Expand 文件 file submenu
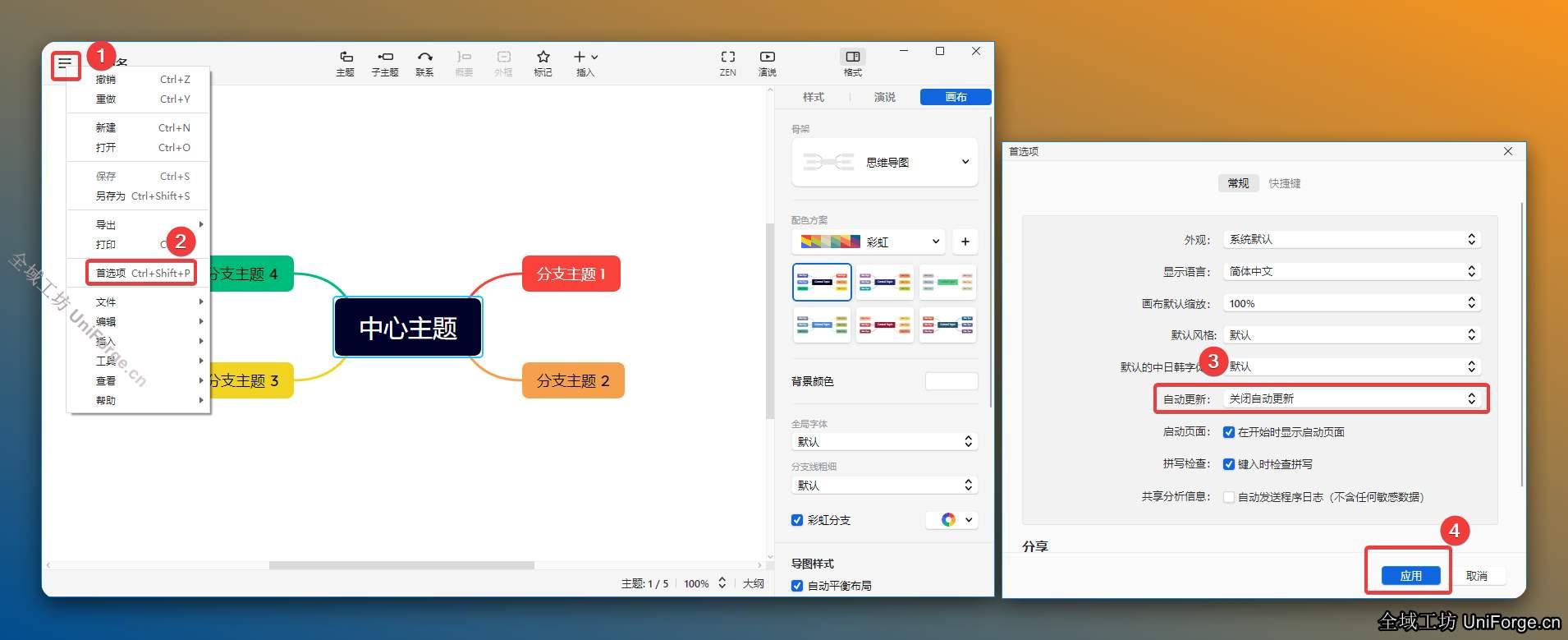1568x640 pixels. tap(140, 302)
